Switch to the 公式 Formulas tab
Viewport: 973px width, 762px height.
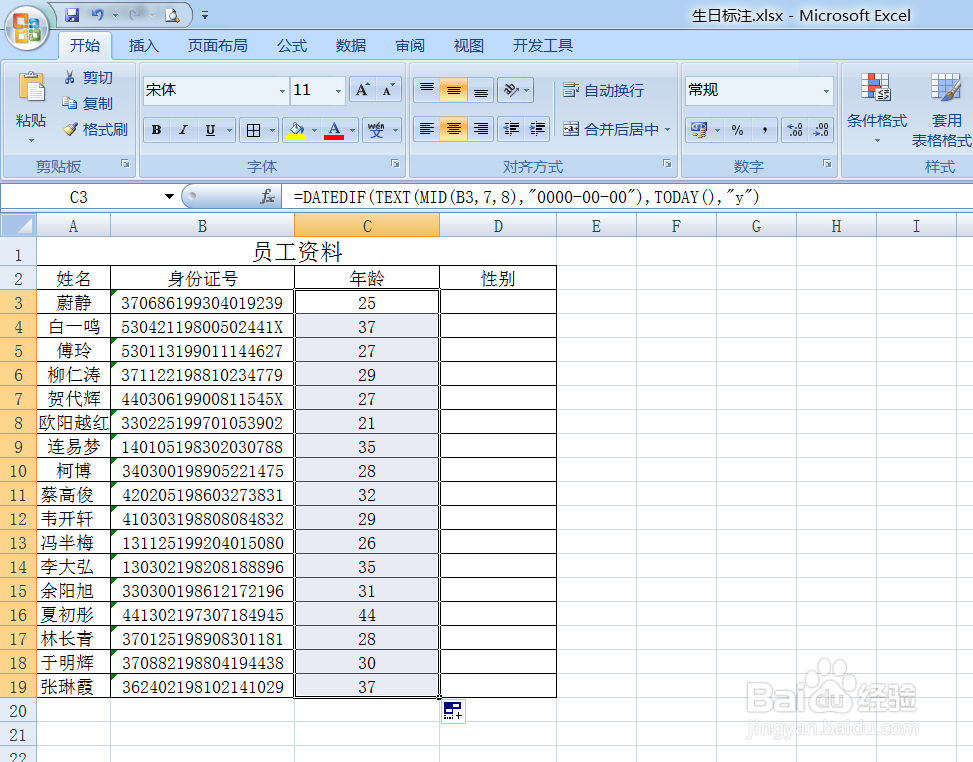292,45
